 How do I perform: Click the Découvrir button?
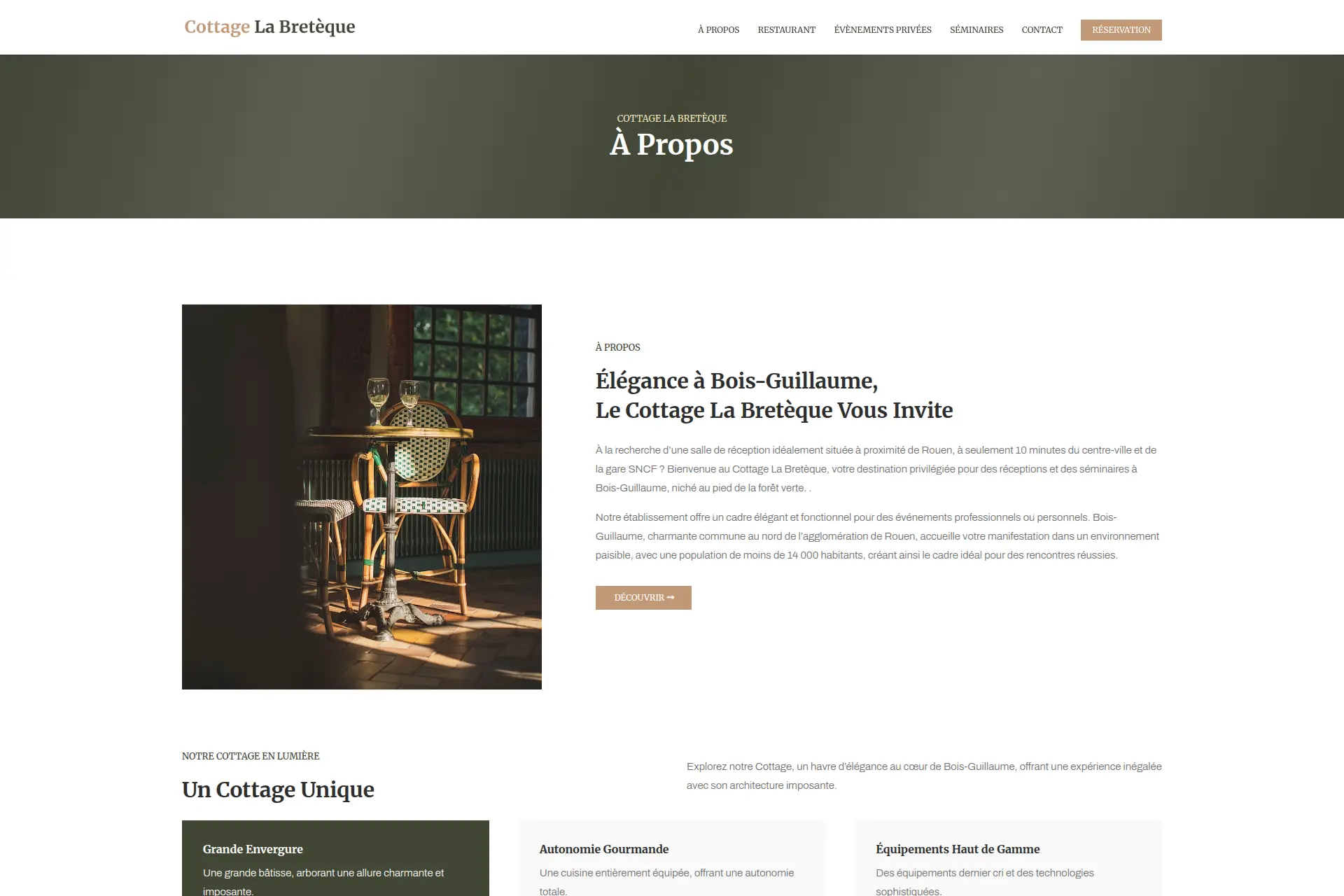[643, 598]
